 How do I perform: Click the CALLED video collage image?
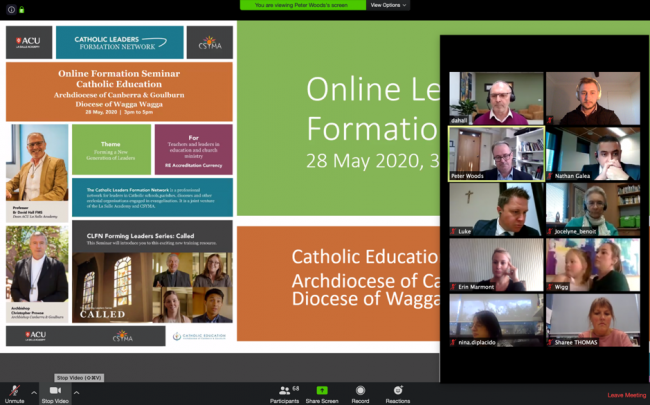[x=153, y=287]
